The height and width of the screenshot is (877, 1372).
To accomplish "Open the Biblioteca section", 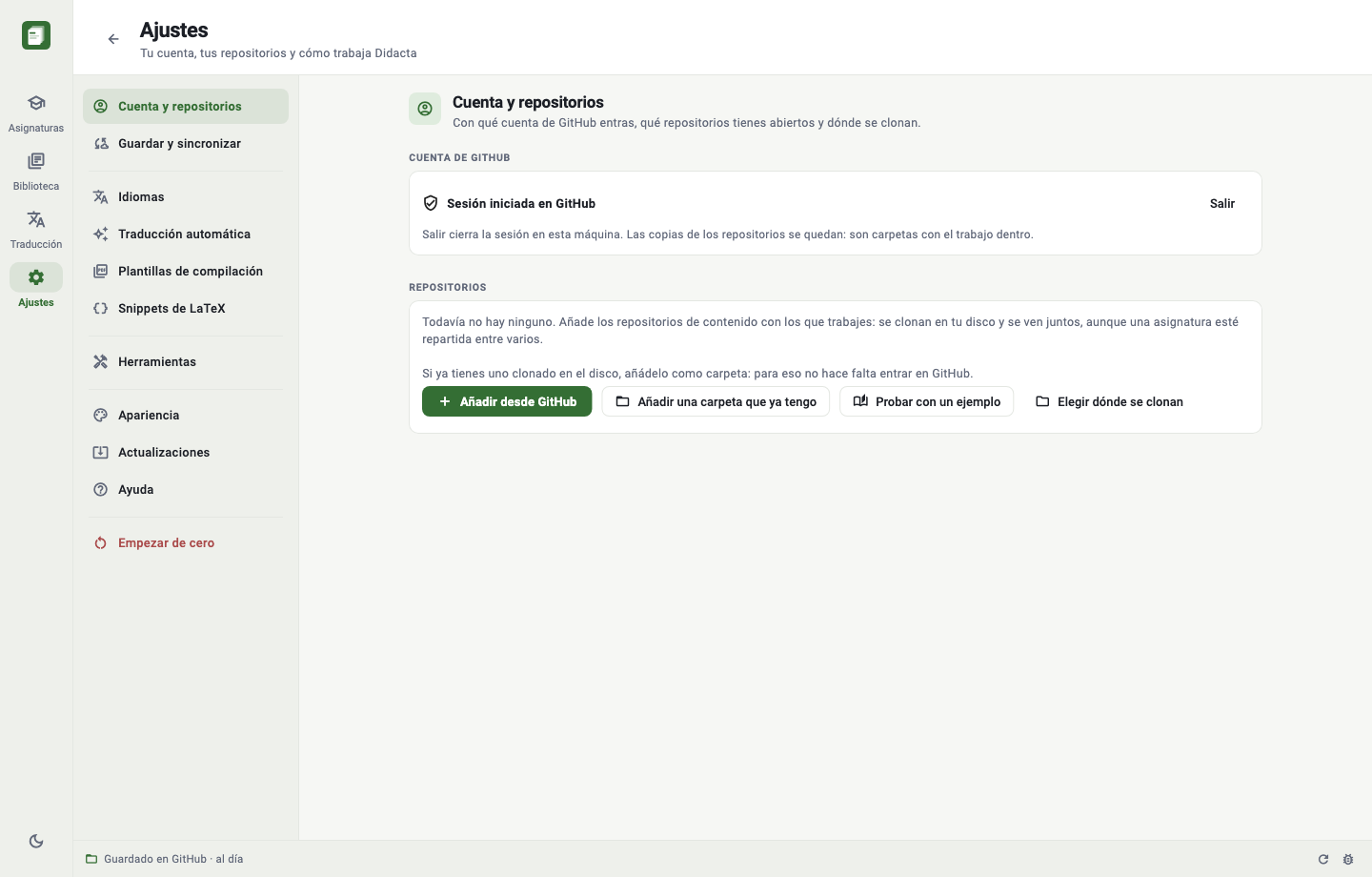I will (36, 172).
